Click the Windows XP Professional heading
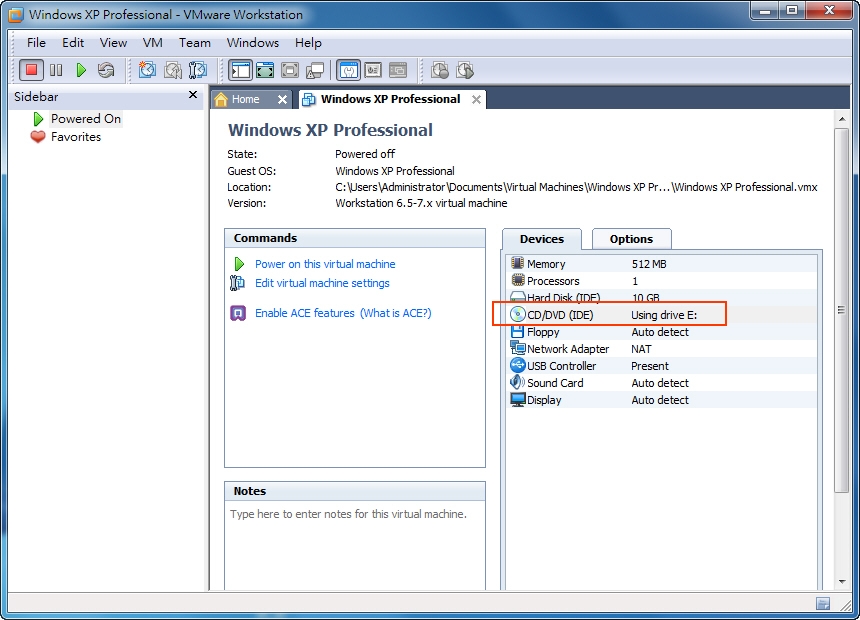The width and height of the screenshot is (860, 620). 330,130
